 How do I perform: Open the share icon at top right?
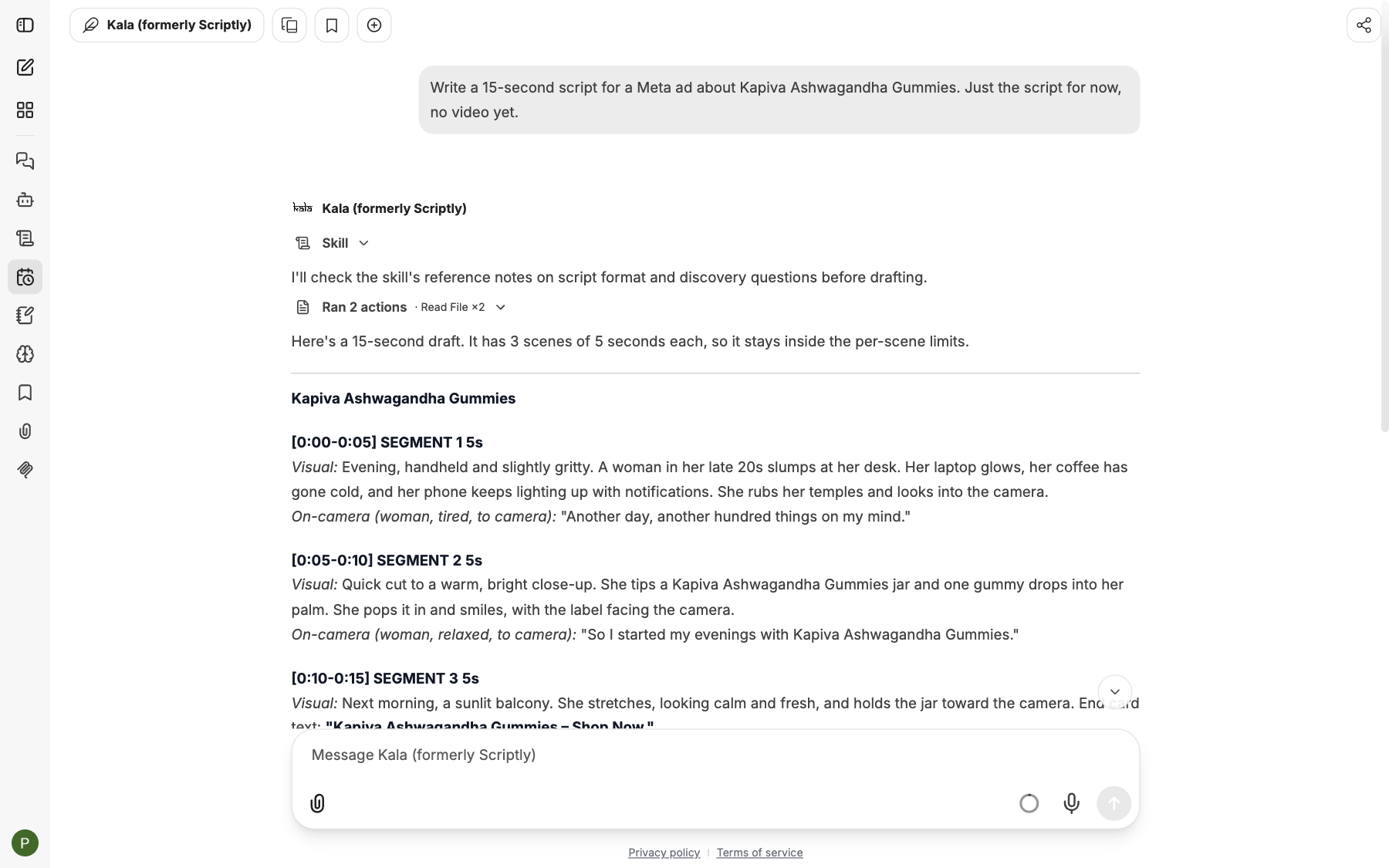[x=1364, y=25]
